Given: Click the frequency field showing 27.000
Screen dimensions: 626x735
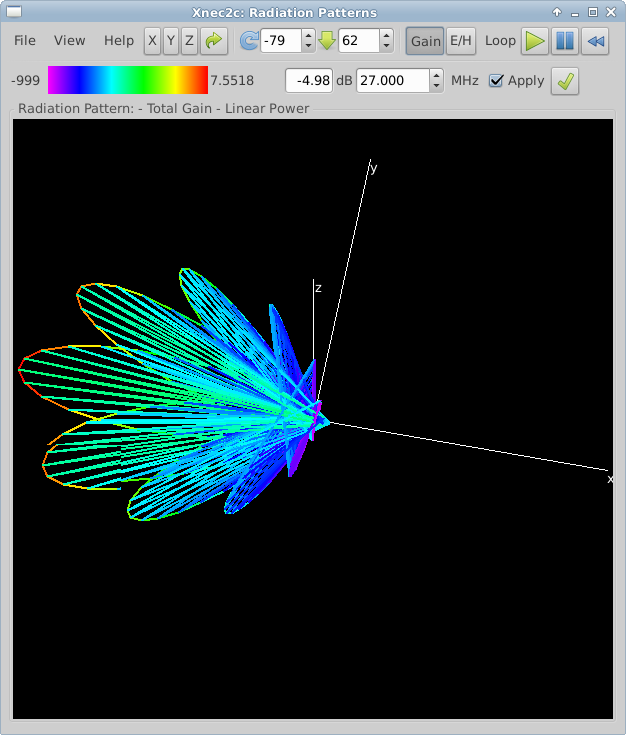Looking at the screenshot, I should (x=393, y=81).
